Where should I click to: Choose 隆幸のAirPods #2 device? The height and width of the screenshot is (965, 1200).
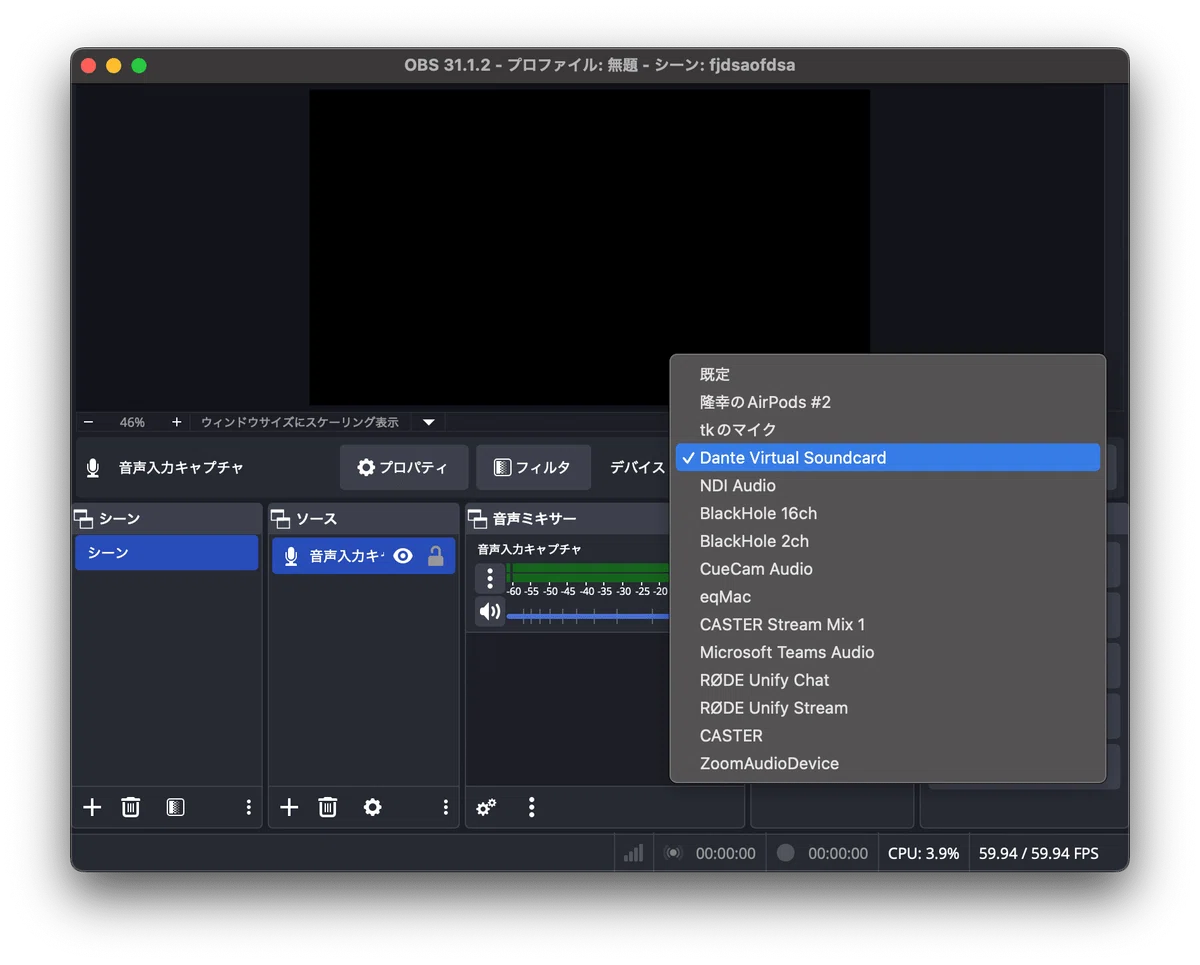click(x=888, y=402)
